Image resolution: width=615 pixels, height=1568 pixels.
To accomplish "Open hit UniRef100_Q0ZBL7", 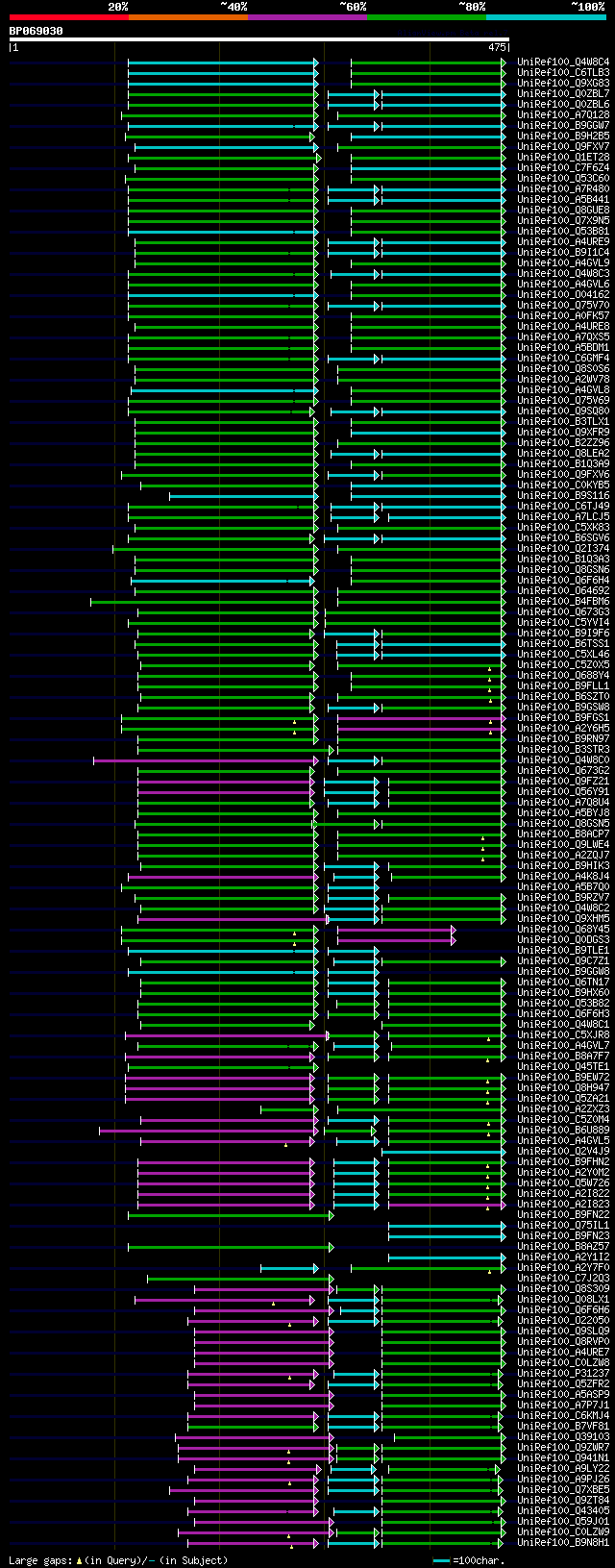I will (x=563, y=93).
